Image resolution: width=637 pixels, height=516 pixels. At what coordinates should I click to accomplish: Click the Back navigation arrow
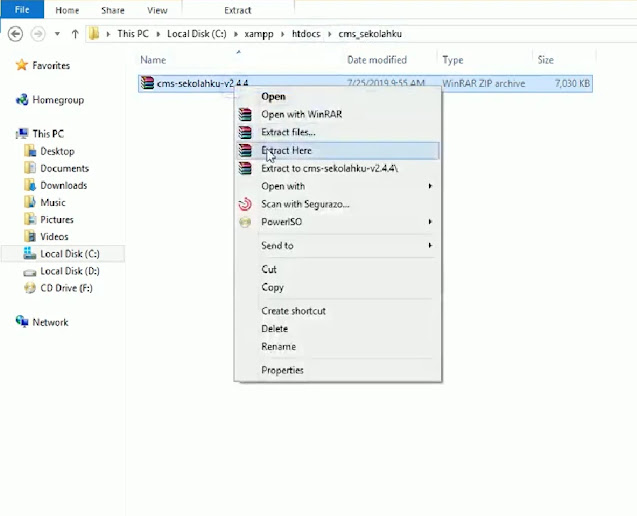15,34
